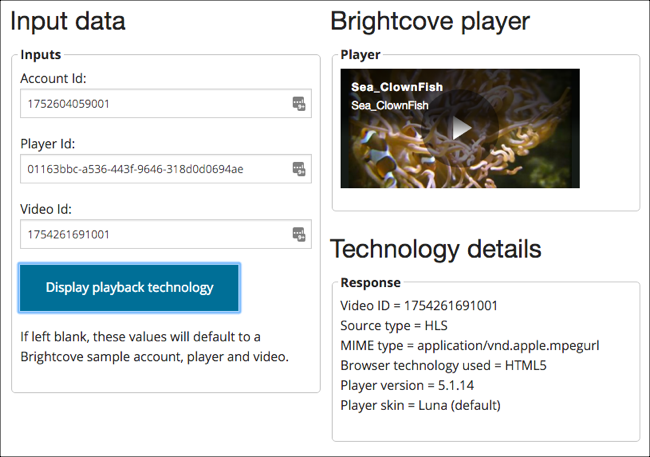
Task: Select the MIME type application/vnd.apple.mpegurl line
Action: click(470, 345)
